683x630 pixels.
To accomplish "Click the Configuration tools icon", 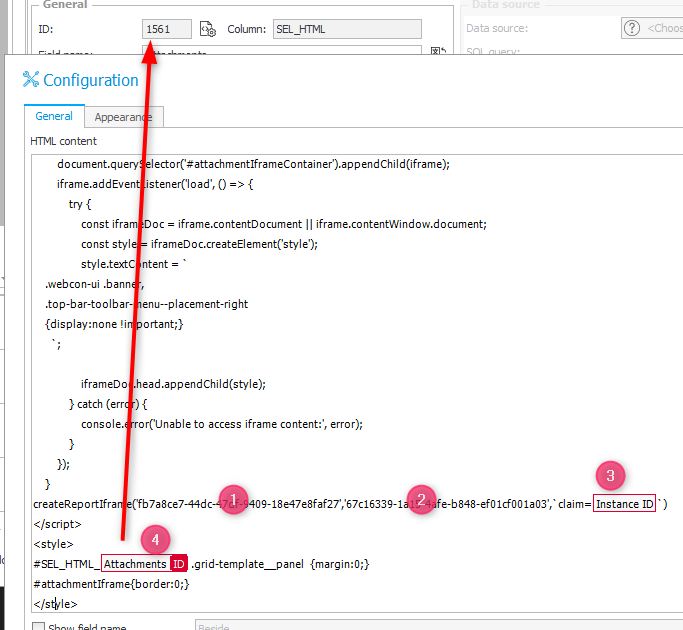I will point(31,79).
